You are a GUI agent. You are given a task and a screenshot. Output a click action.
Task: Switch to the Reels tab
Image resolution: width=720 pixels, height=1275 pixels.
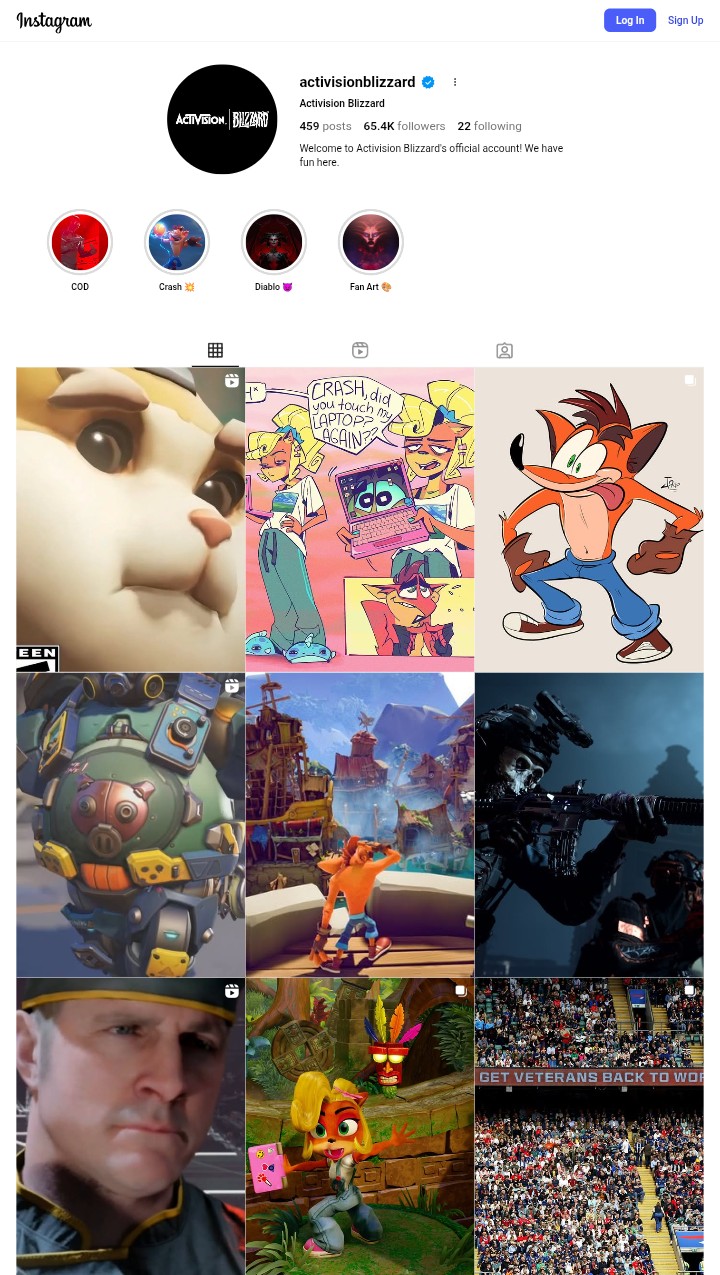point(360,350)
